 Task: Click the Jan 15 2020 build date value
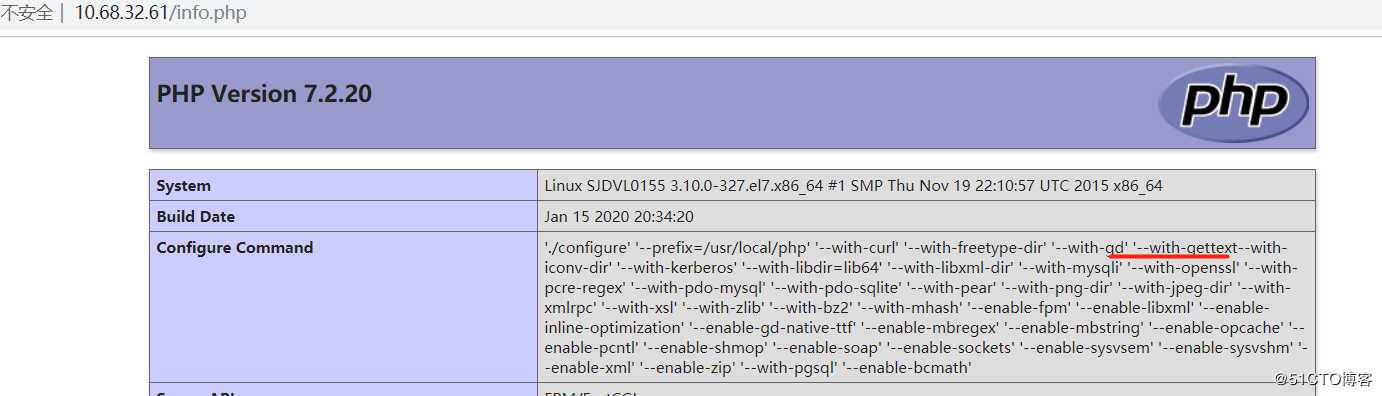(619, 217)
